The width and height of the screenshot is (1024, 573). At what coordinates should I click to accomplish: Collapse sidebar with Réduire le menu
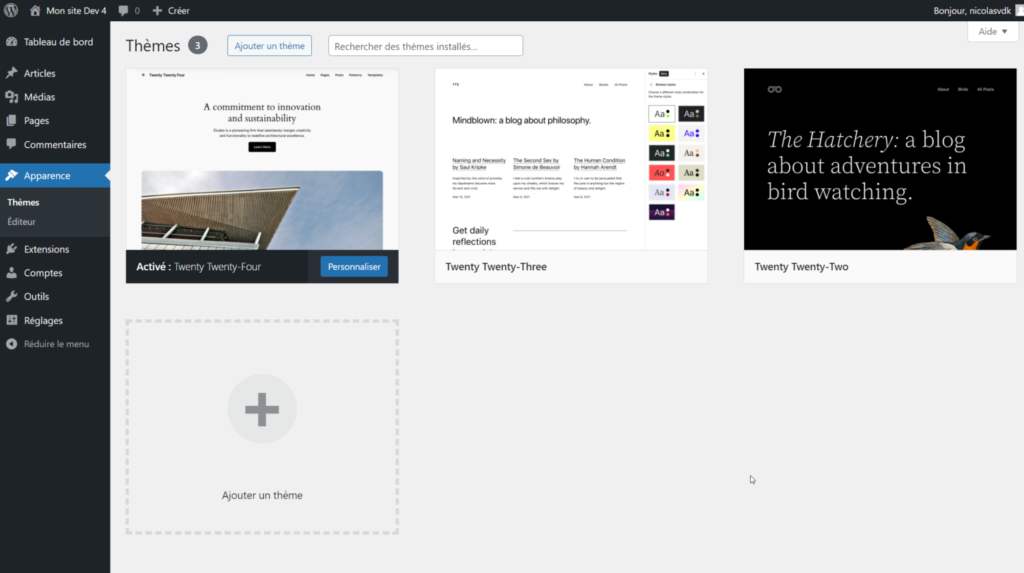(x=56, y=344)
